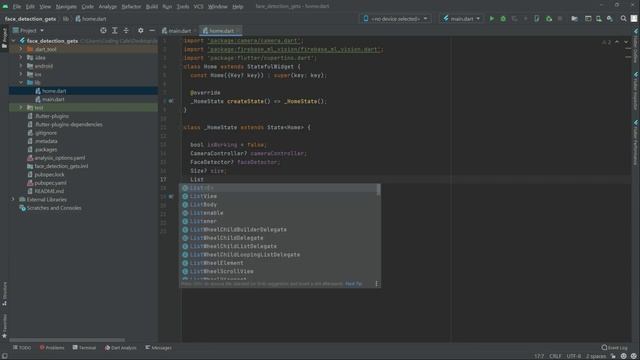
Task: Expand the .dart_tool folder
Action: tap(21, 49)
